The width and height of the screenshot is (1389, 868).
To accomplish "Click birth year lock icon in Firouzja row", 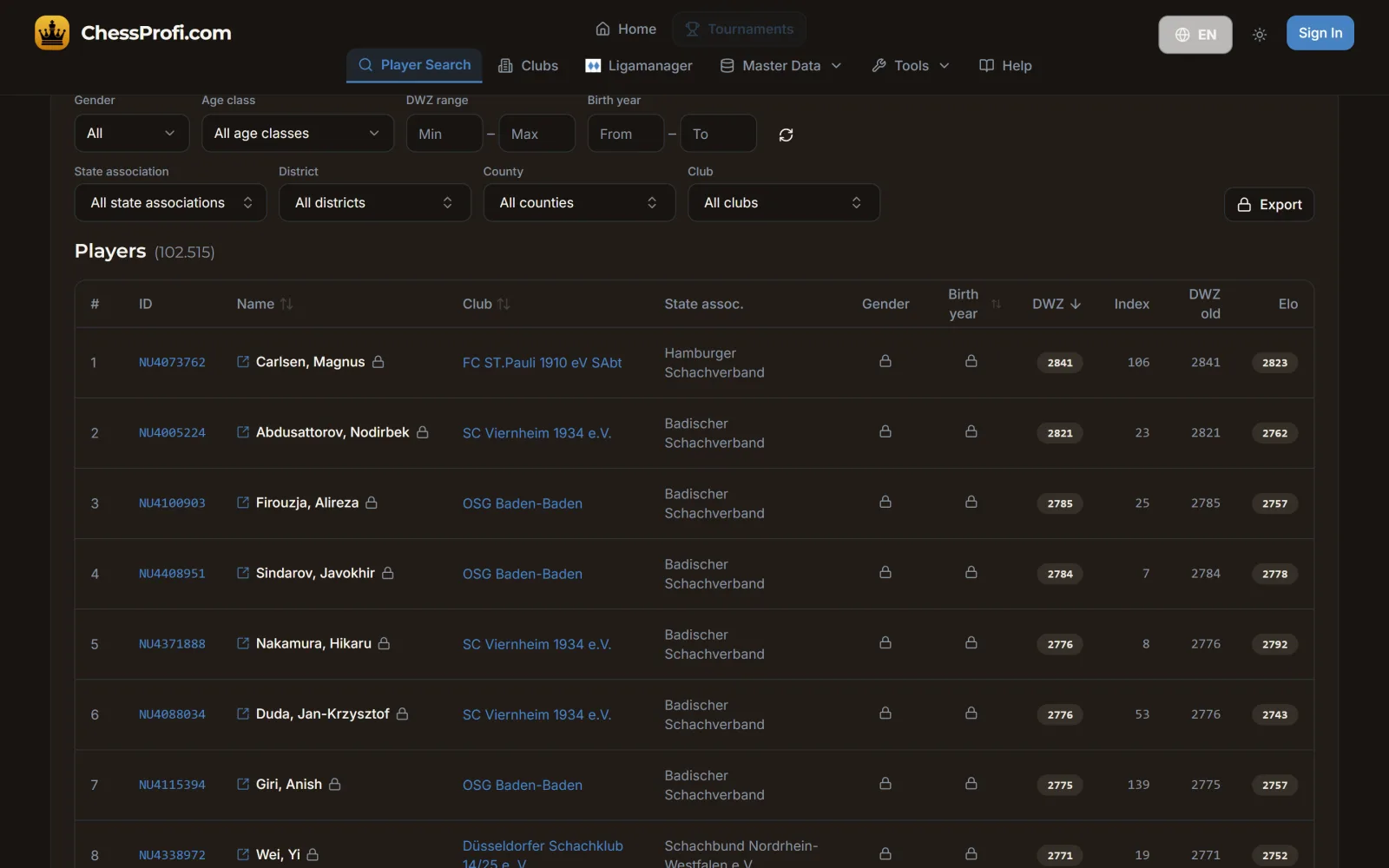I will (971, 502).
